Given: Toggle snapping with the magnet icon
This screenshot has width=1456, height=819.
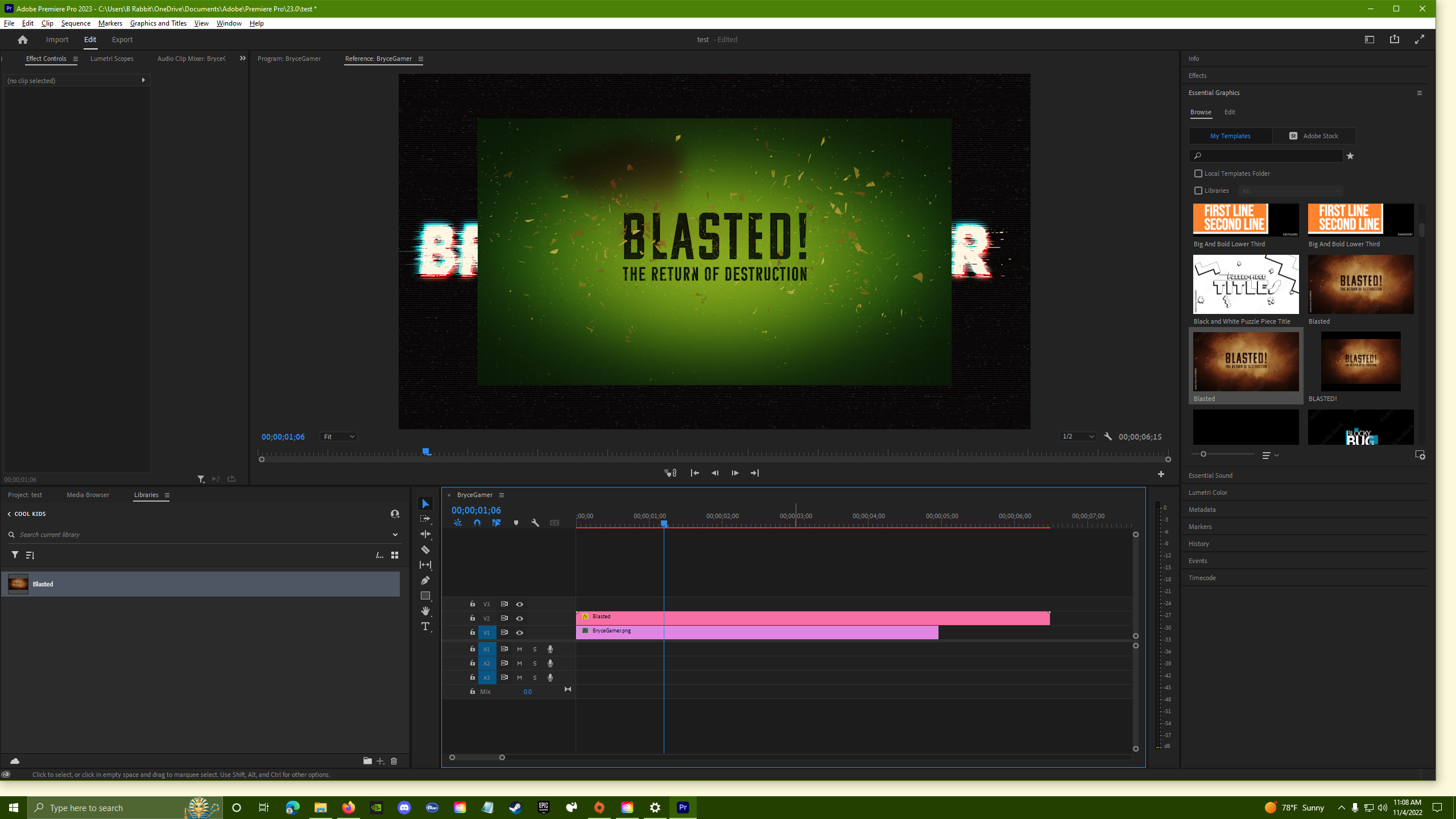Looking at the screenshot, I should [477, 523].
